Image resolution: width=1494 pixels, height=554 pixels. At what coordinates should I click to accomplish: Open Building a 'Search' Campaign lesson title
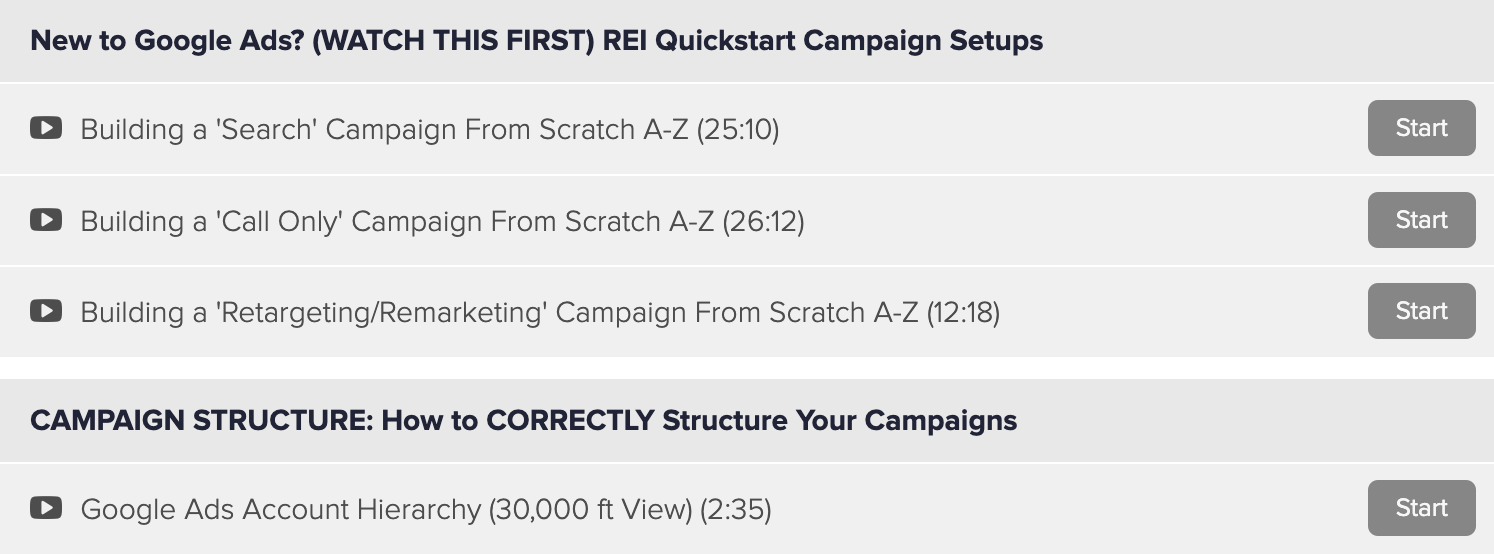click(x=430, y=129)
